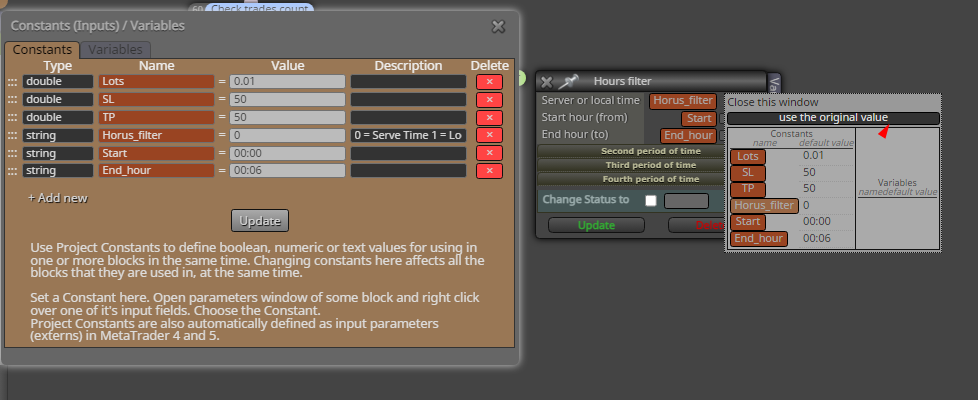978x400 pixels.
Task: Grab the drag handle of TP row
Action: coord(12,118)
